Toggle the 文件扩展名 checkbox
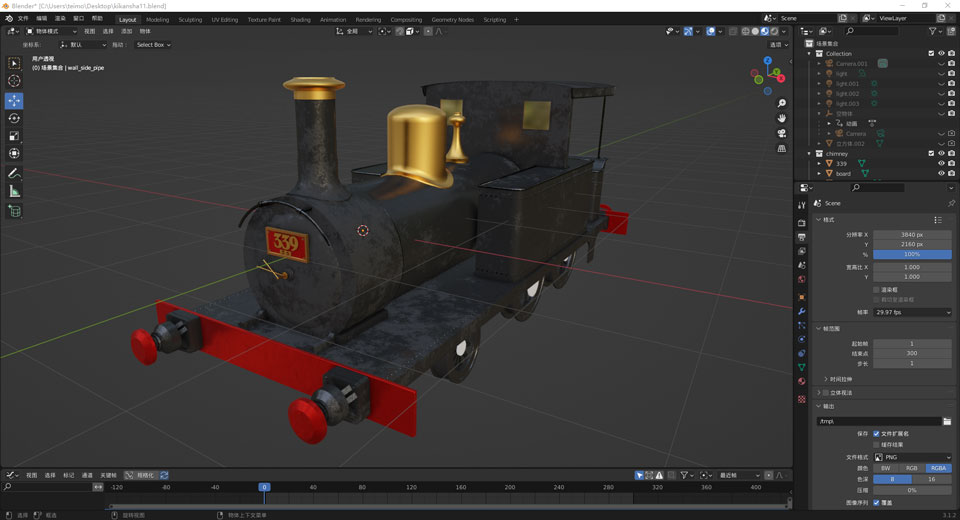 click(x=877, y=434)
